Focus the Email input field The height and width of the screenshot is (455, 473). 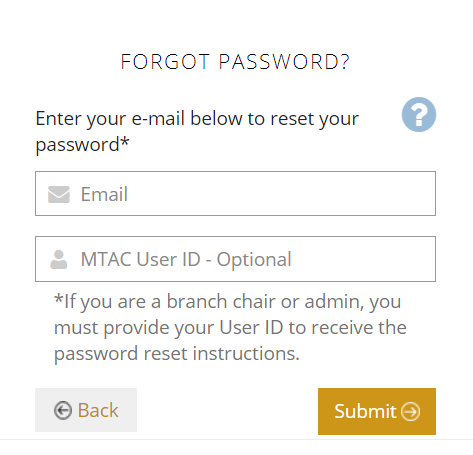(x=235, y=194)
